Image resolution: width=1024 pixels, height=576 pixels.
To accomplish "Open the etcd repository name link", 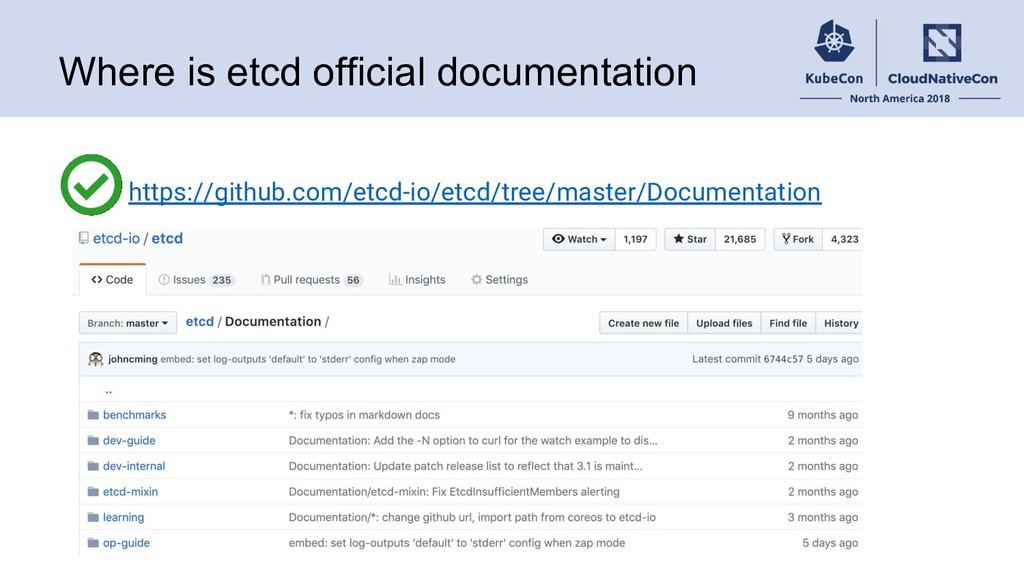I will point(167,238).
